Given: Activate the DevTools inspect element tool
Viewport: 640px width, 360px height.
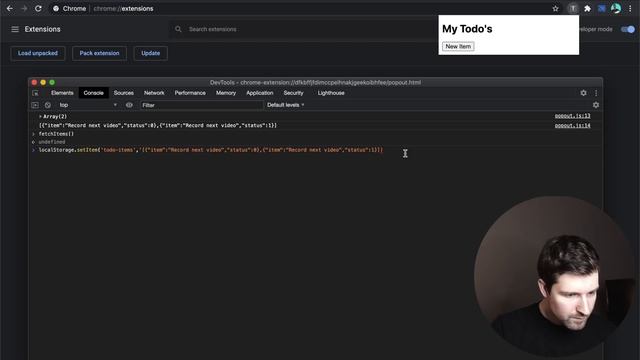Looking at the screenshot, I should coord(36,93).
